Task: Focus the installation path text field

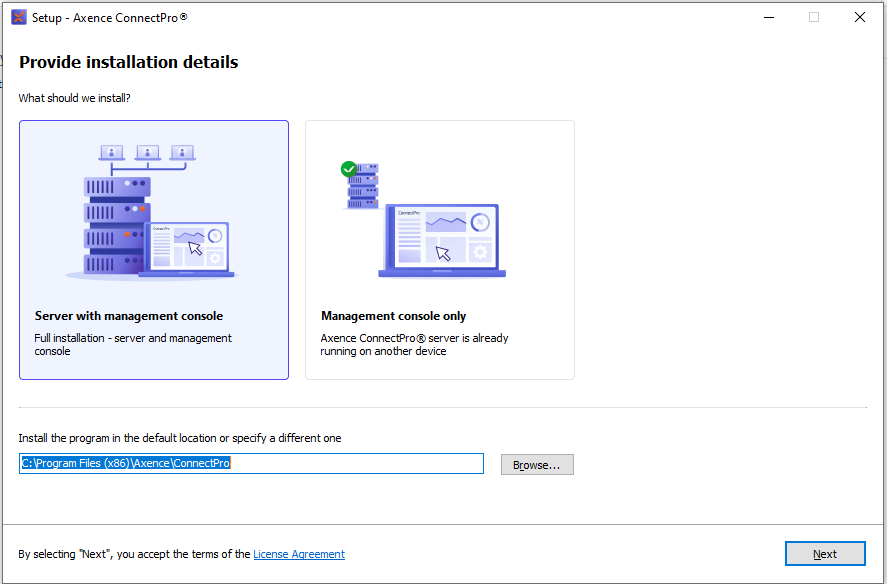Action: point(251,464)
